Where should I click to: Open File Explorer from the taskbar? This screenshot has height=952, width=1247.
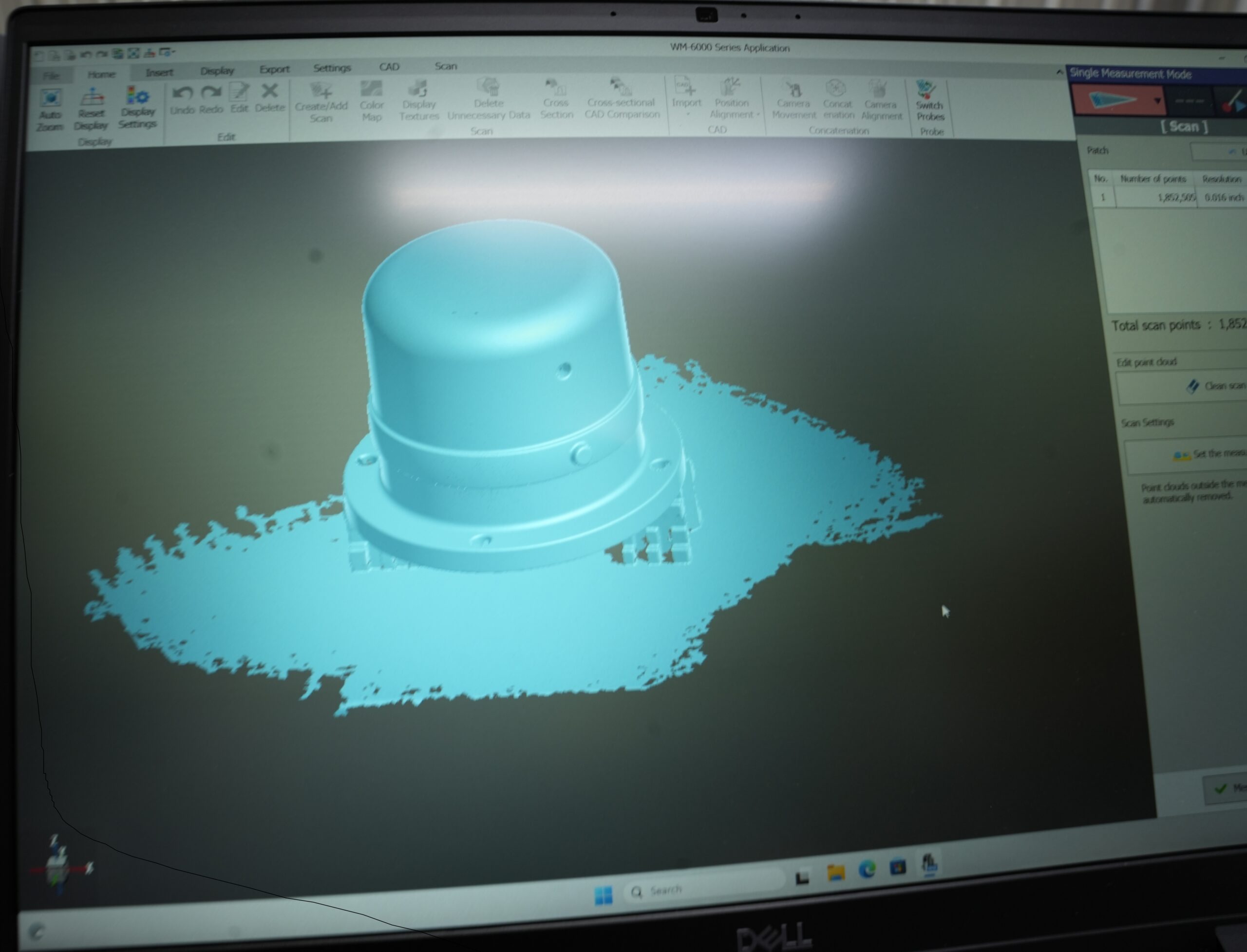836,872
